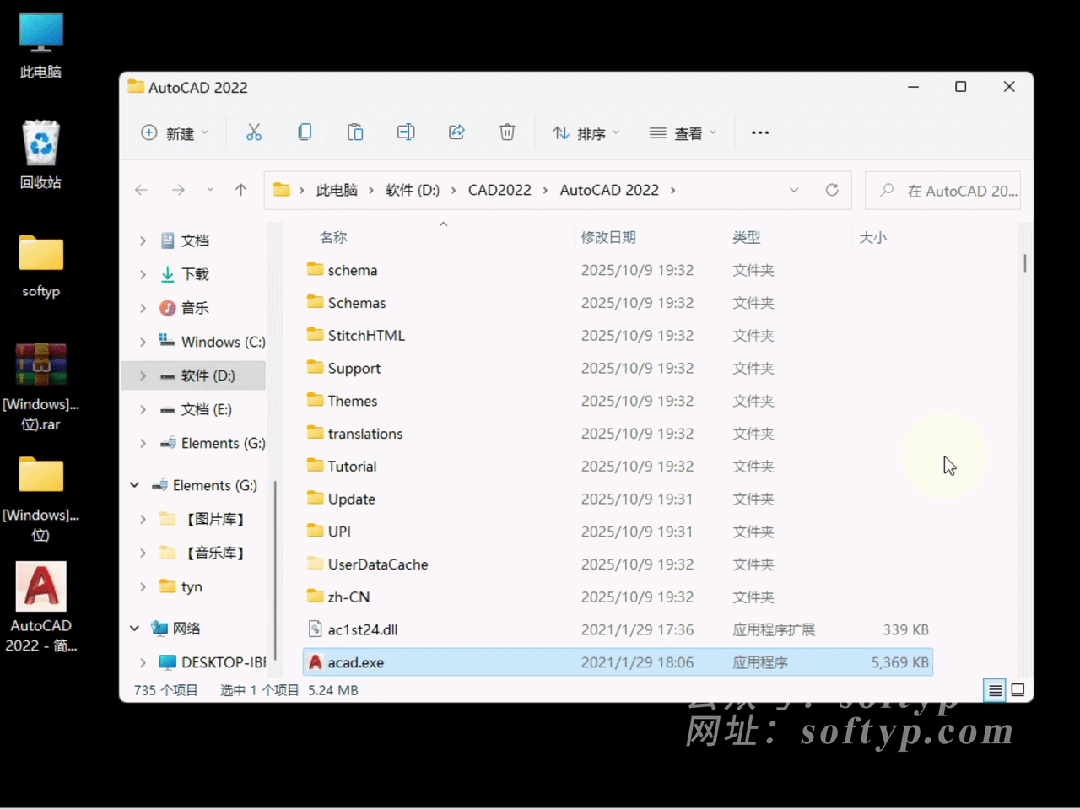The height and width of the screenshot is (810, 1080).
Task: Select the Update folder row
Action: (618, 499)
